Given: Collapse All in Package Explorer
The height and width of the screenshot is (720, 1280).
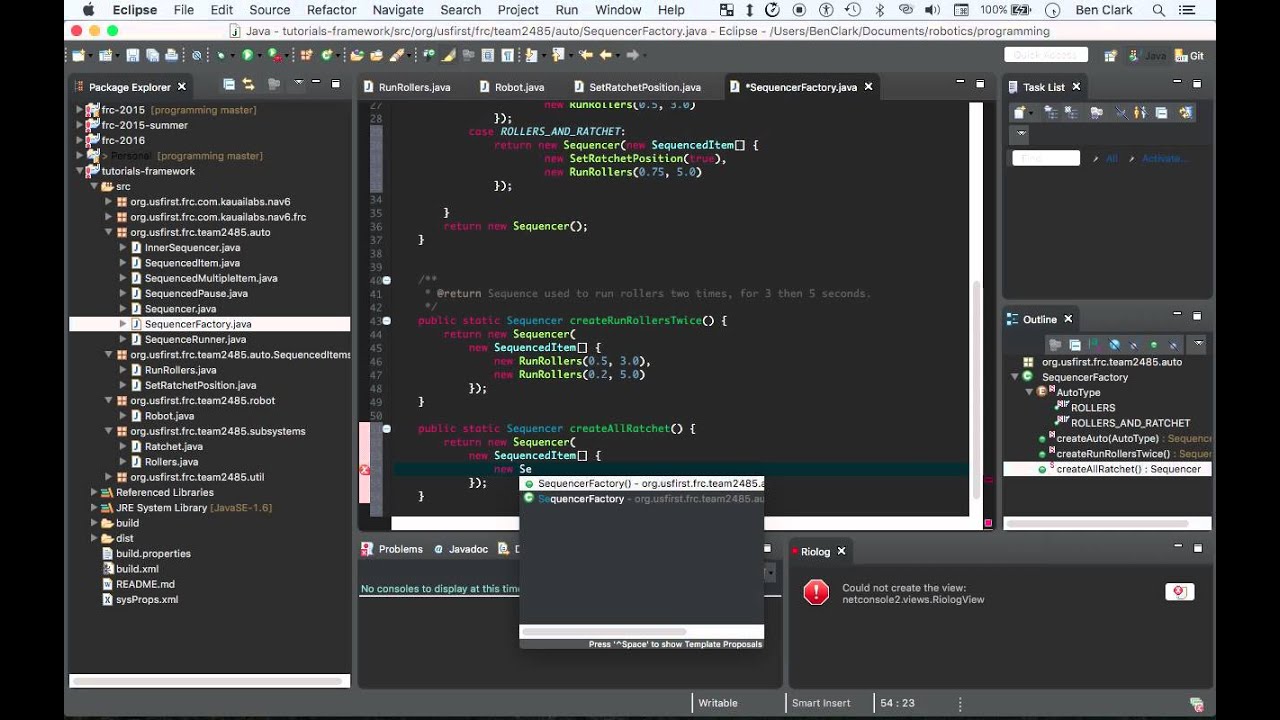Looking at the screenshot, I should 229,85.
